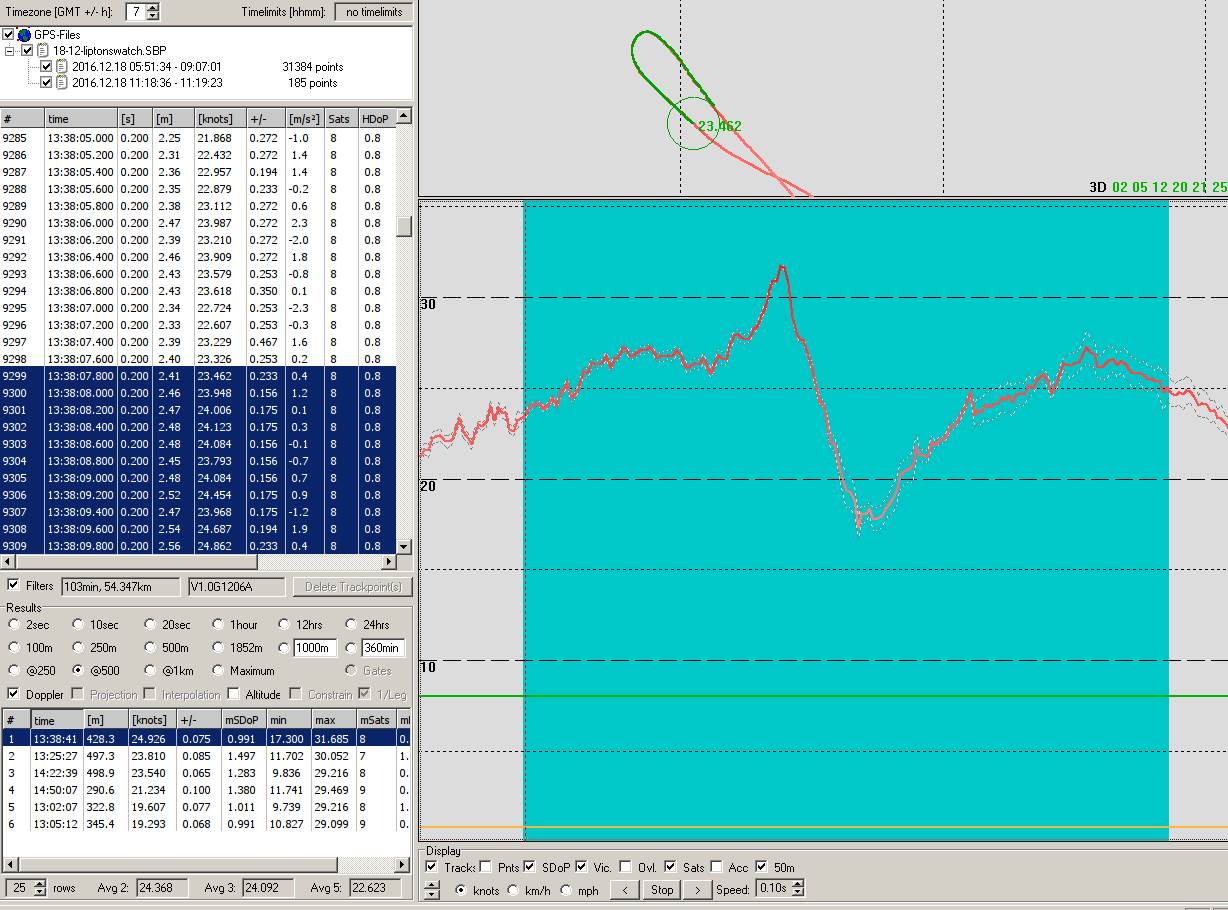This screenshot has width=1228, height=910.
Task: Click the 05:51:34 track document icon
Action: (62, 67)
